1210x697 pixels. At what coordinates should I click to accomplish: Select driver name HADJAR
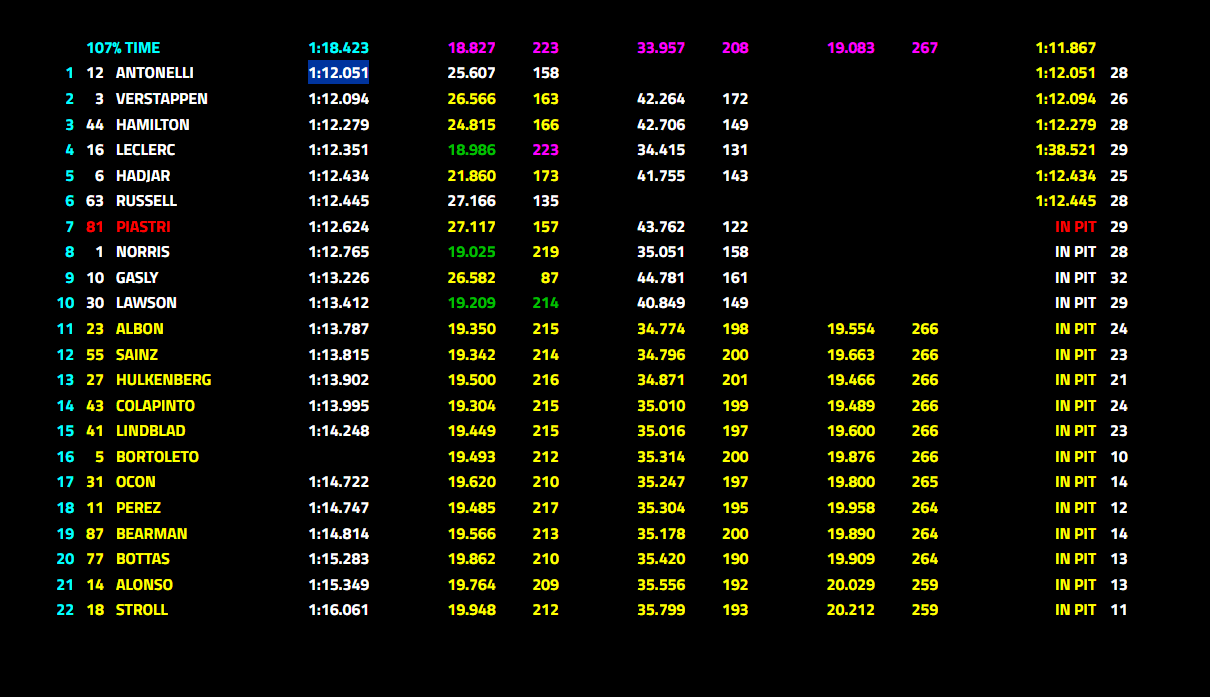143,176
